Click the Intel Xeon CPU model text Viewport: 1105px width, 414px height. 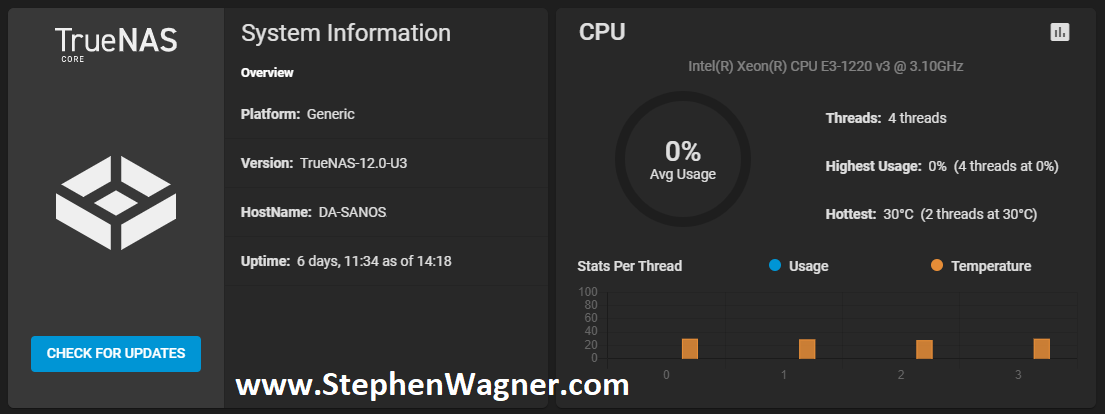click(x=825, y=66)
